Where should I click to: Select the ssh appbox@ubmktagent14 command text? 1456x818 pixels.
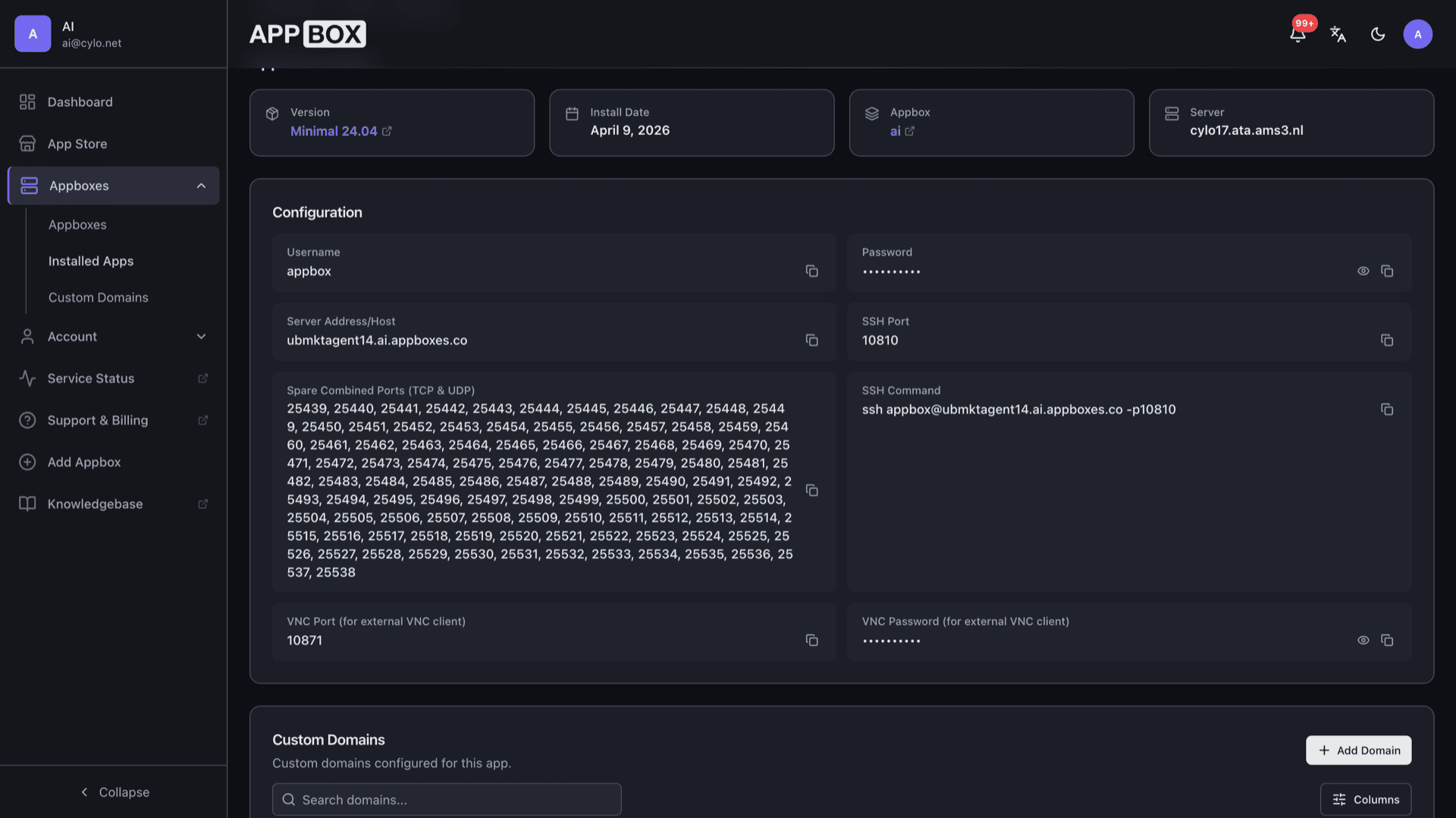pyautogui.click(x=1018, y=409)
